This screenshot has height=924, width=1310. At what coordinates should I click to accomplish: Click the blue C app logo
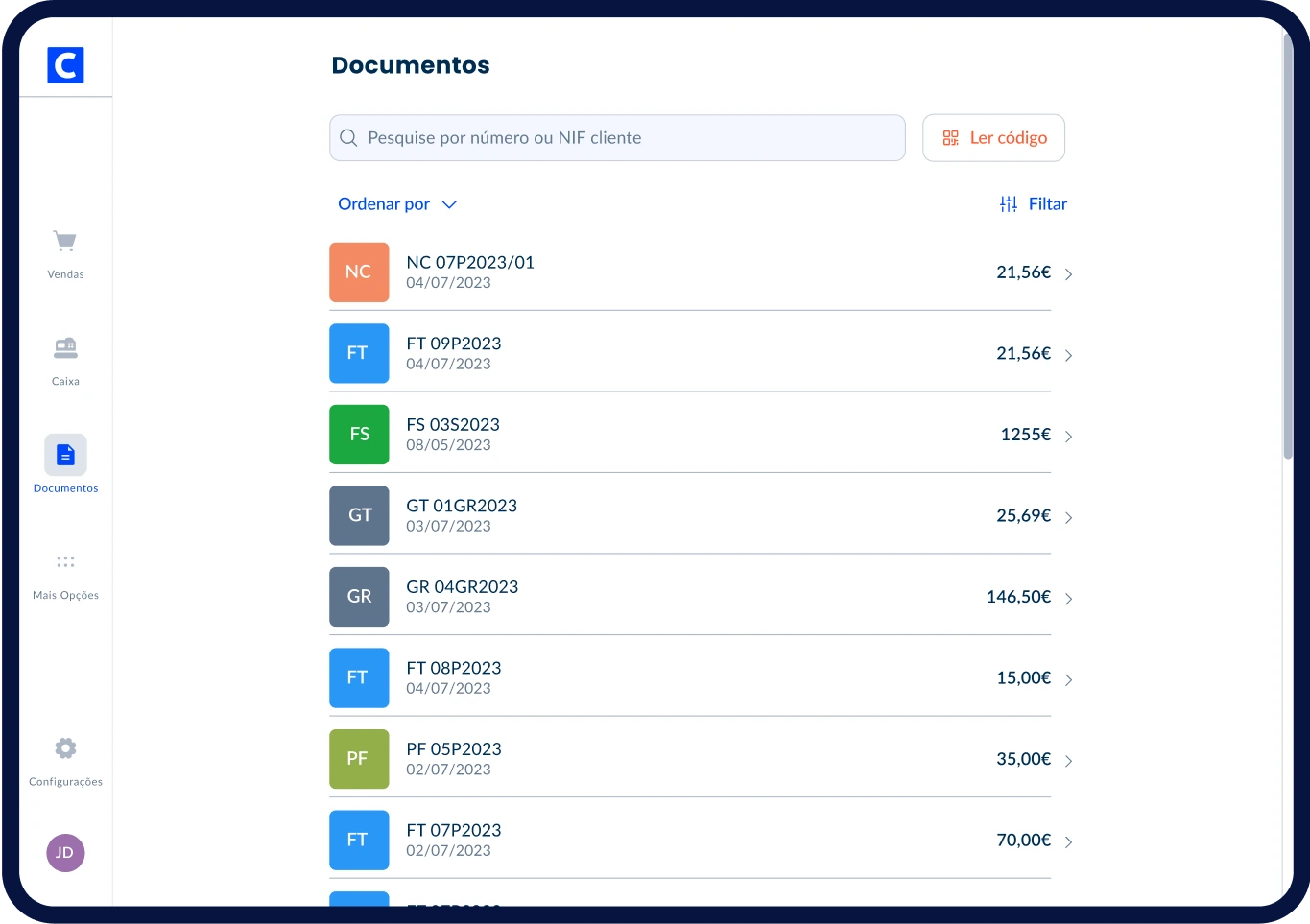coord(65,65)
